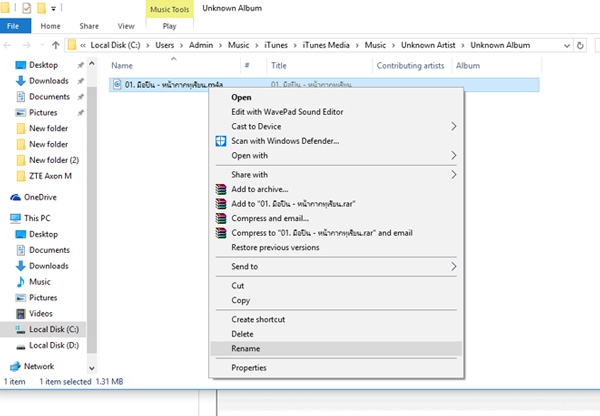This screenshot has width=600, height=416.
Task: Click the new folder icon in quick access toolbar
Action: click(x=41, y=8)
